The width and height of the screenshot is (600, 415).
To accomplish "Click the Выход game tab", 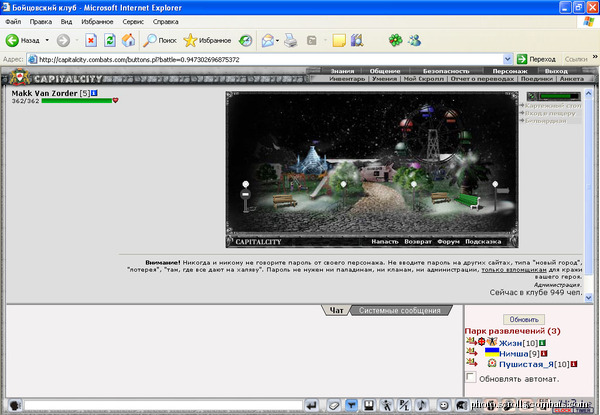I will point(556,71).
